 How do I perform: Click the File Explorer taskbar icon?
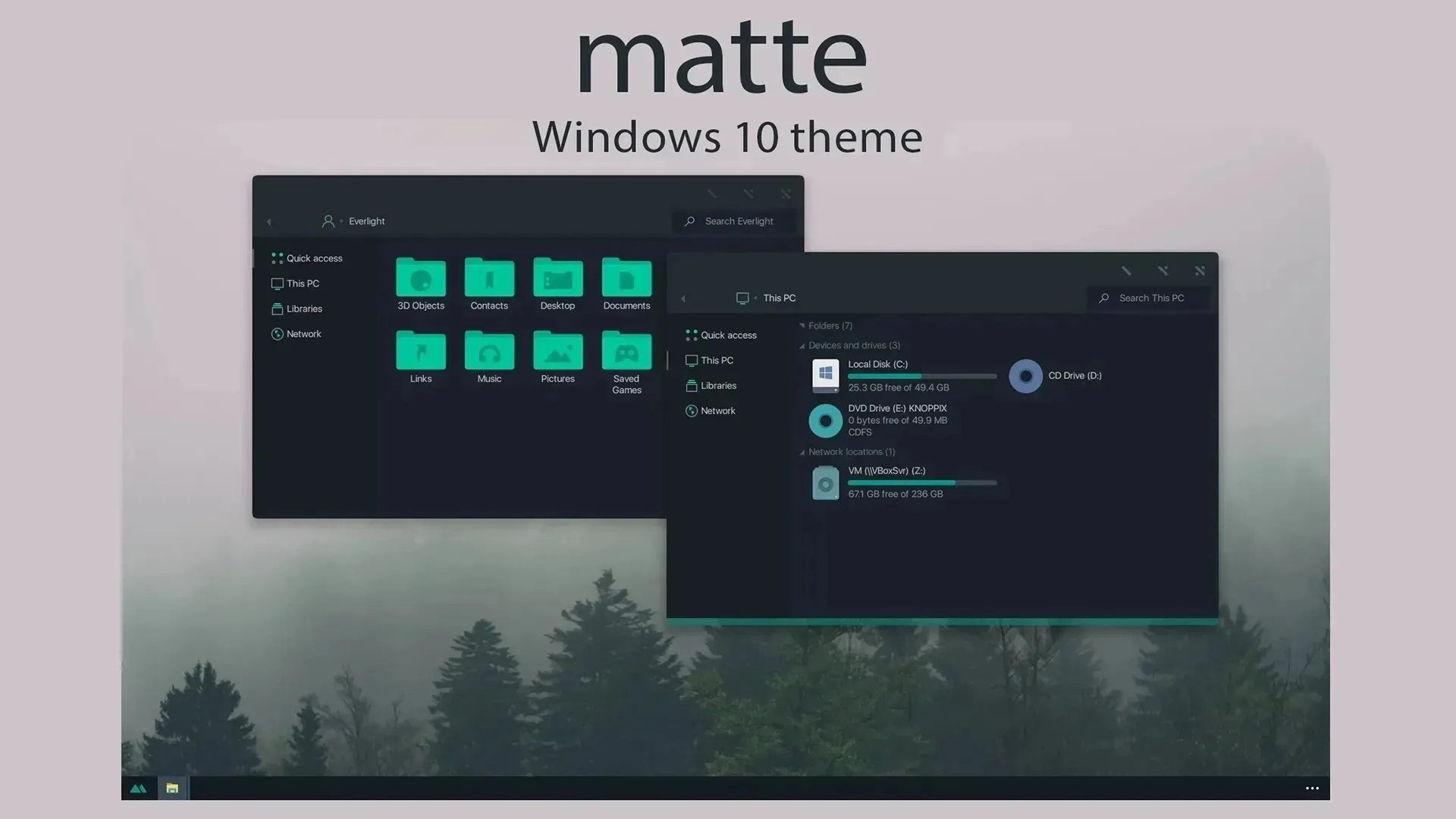pyautogui.click(x=172, y=789)
